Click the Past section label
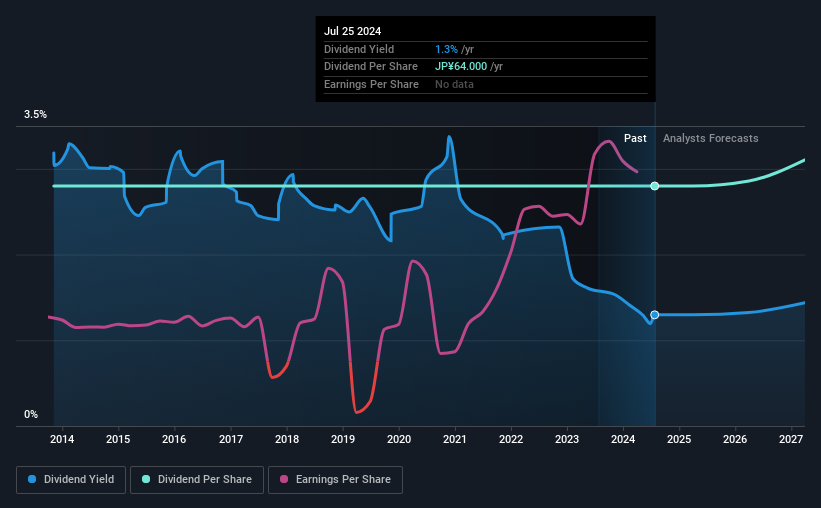The width and height of the screenshot is (821, 508). point(635,138)
